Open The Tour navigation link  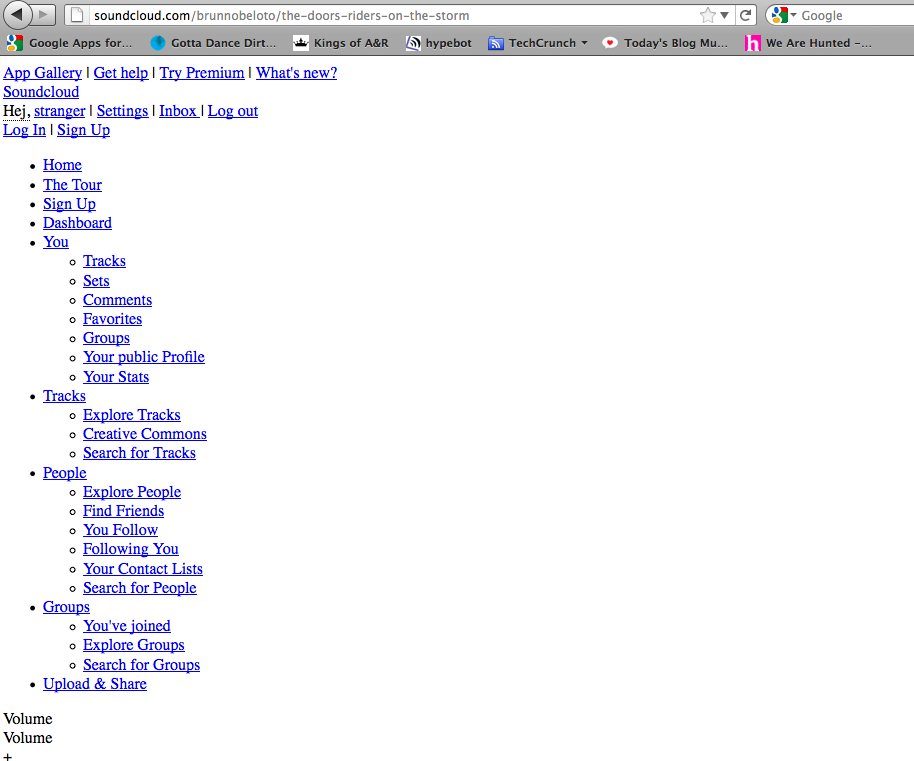pyautogui.click(x=72, y=185)
